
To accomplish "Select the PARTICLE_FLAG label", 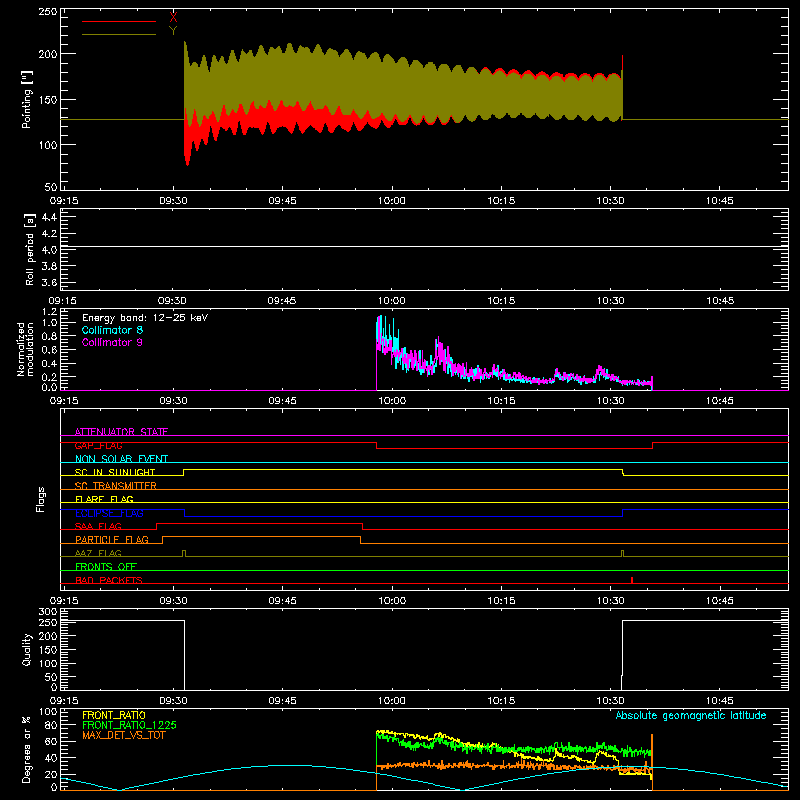I will [112, 539].
